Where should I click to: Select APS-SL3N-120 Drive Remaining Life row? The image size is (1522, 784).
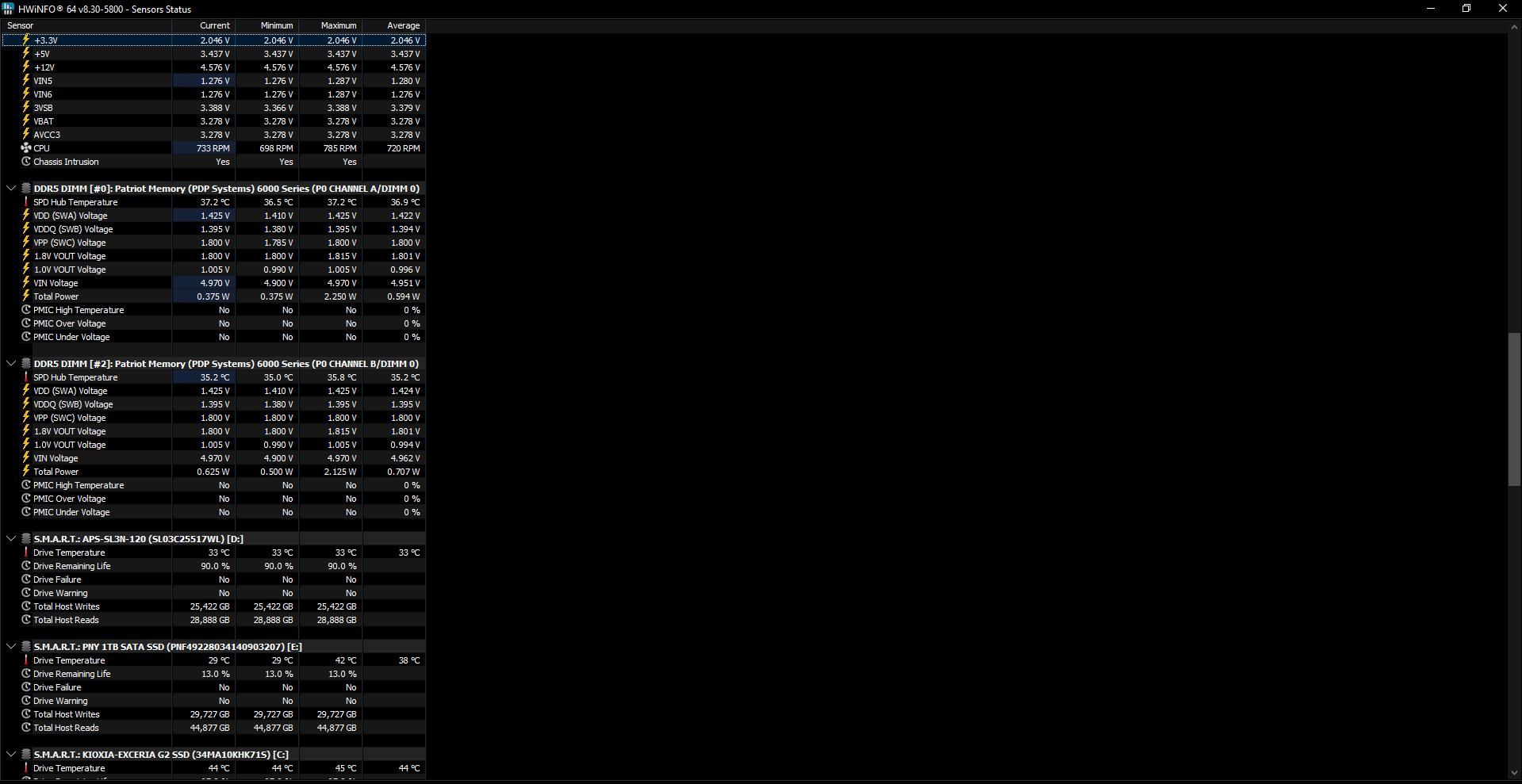(x=213, y=566)
